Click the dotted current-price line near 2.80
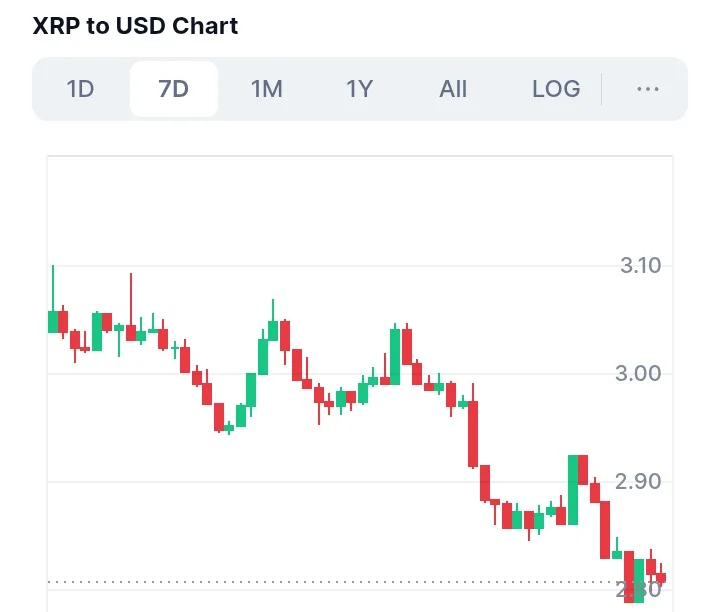Screen dimensions: 703x612 pyautogui.click(x=300, y=581)
